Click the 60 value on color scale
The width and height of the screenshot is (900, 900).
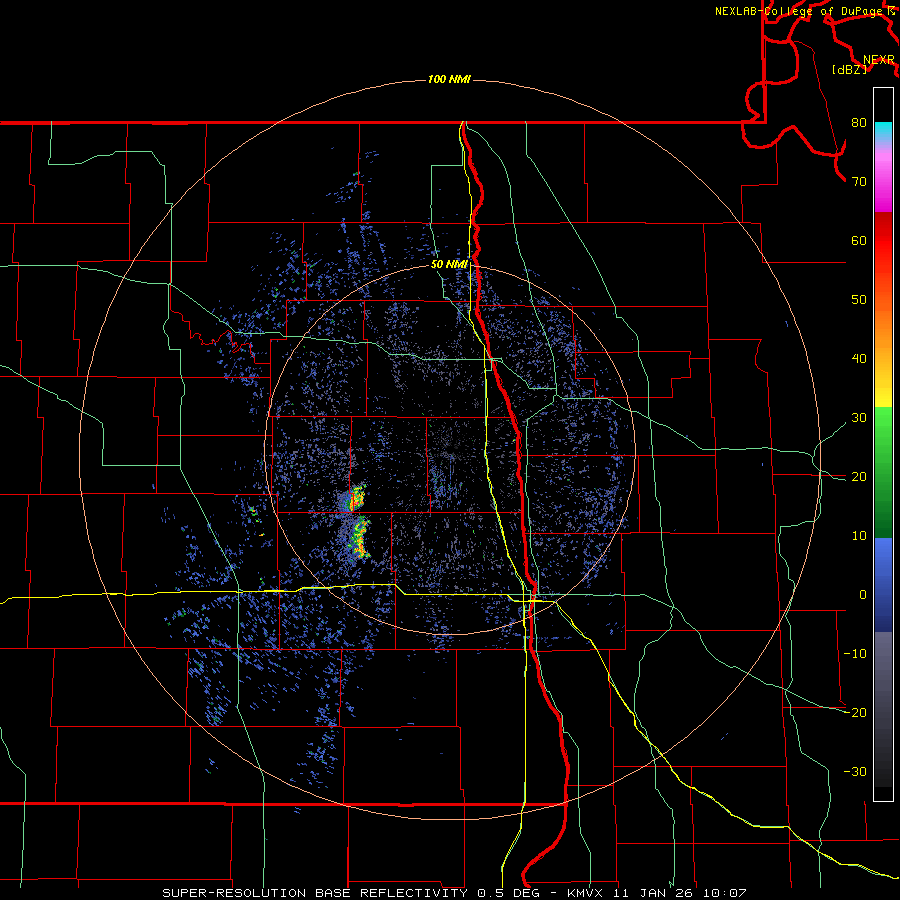859,240
